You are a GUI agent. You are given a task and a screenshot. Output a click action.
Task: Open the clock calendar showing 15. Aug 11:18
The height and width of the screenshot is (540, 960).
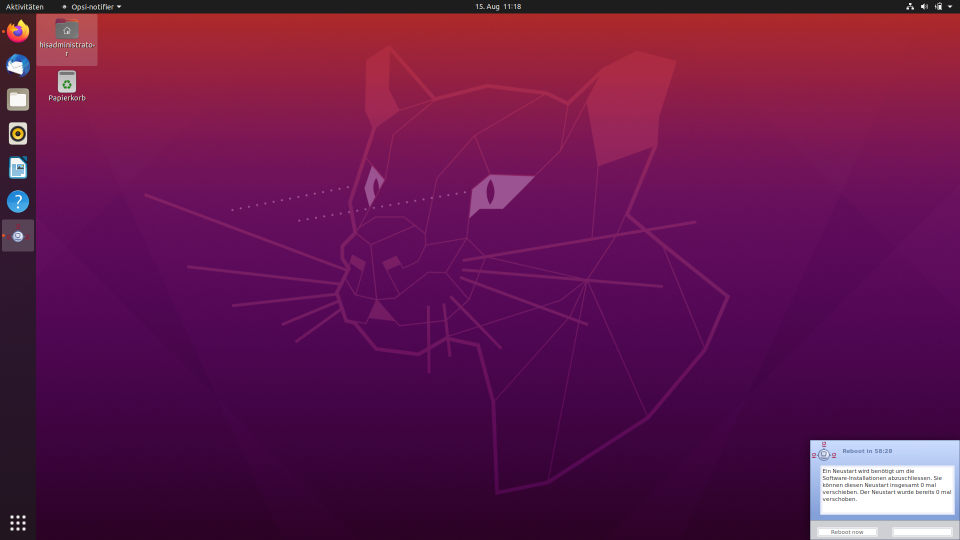(498, 7)
